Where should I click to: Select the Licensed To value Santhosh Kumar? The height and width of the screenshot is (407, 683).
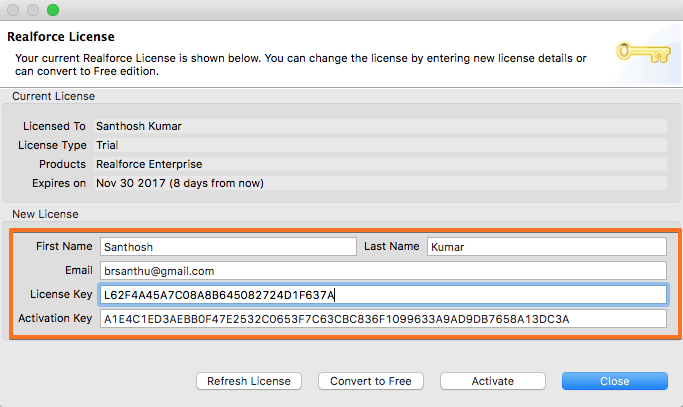tap(139, 126)
